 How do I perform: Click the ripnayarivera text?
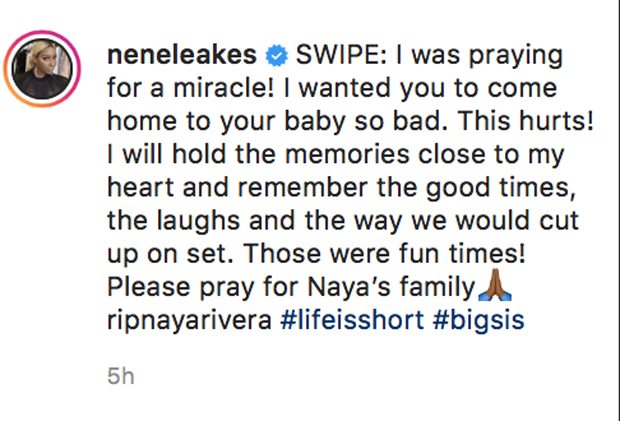pos(189,321)
